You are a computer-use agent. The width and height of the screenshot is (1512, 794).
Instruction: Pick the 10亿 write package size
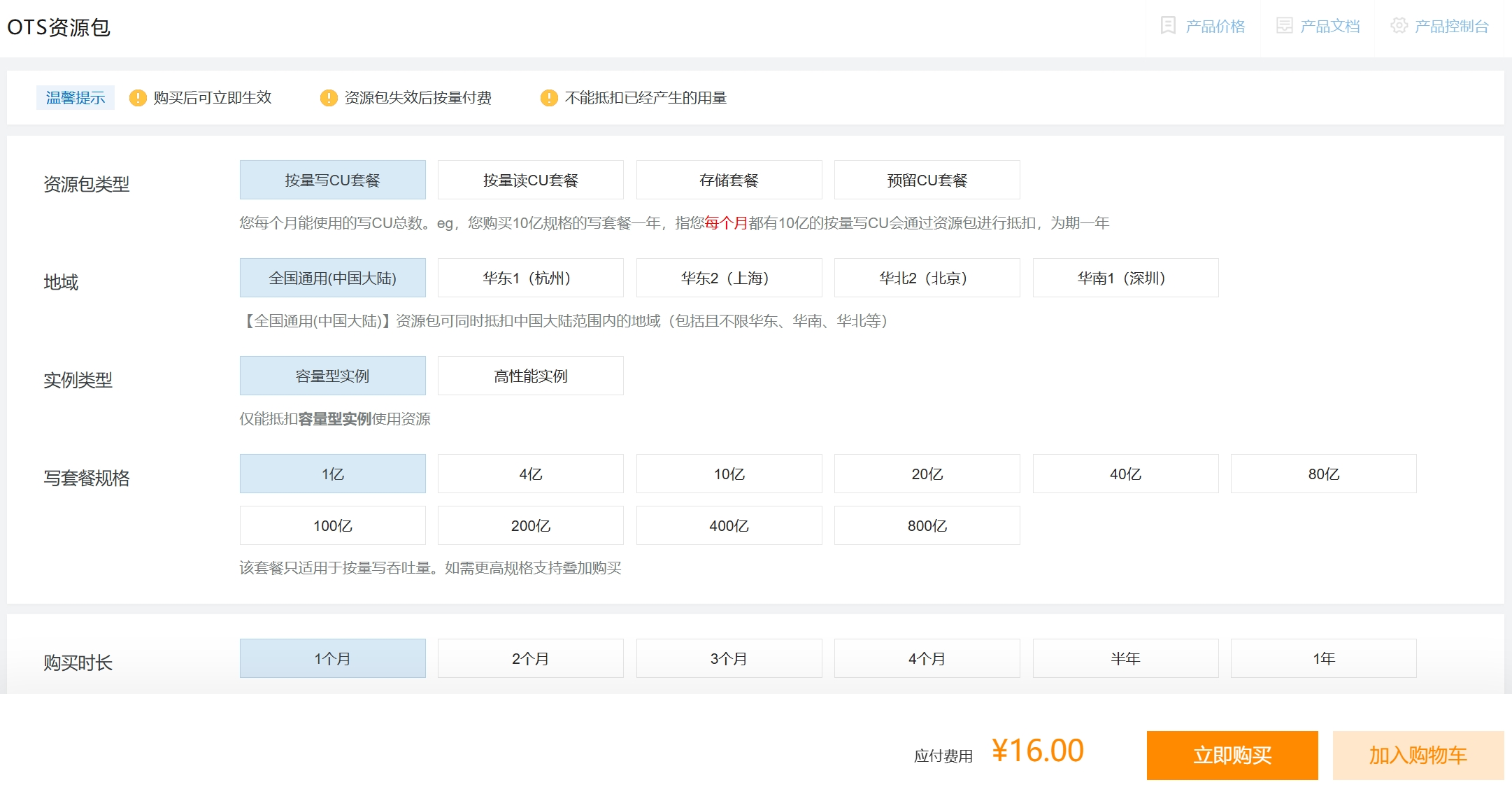click(729, 474)
